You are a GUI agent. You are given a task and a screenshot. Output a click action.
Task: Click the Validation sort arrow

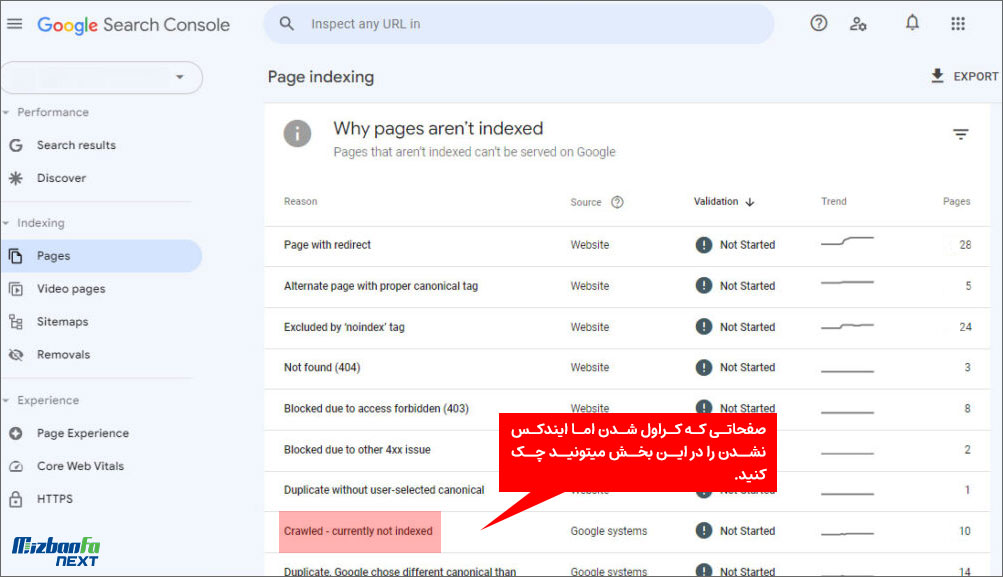pyautogui.click(x=750, y=202)
